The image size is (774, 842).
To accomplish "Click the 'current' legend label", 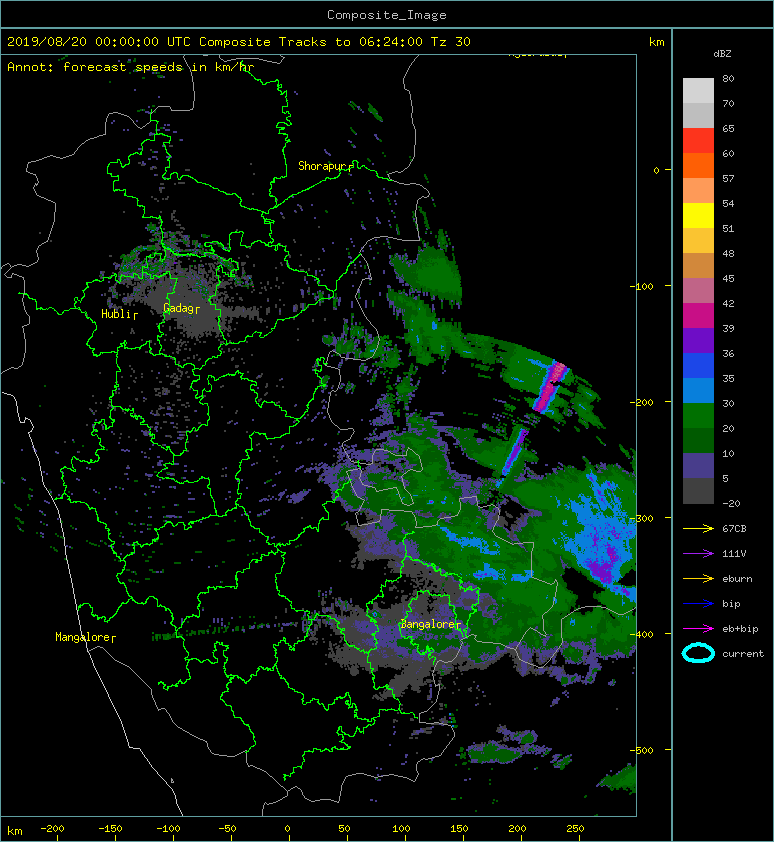I will click(743, 654).
